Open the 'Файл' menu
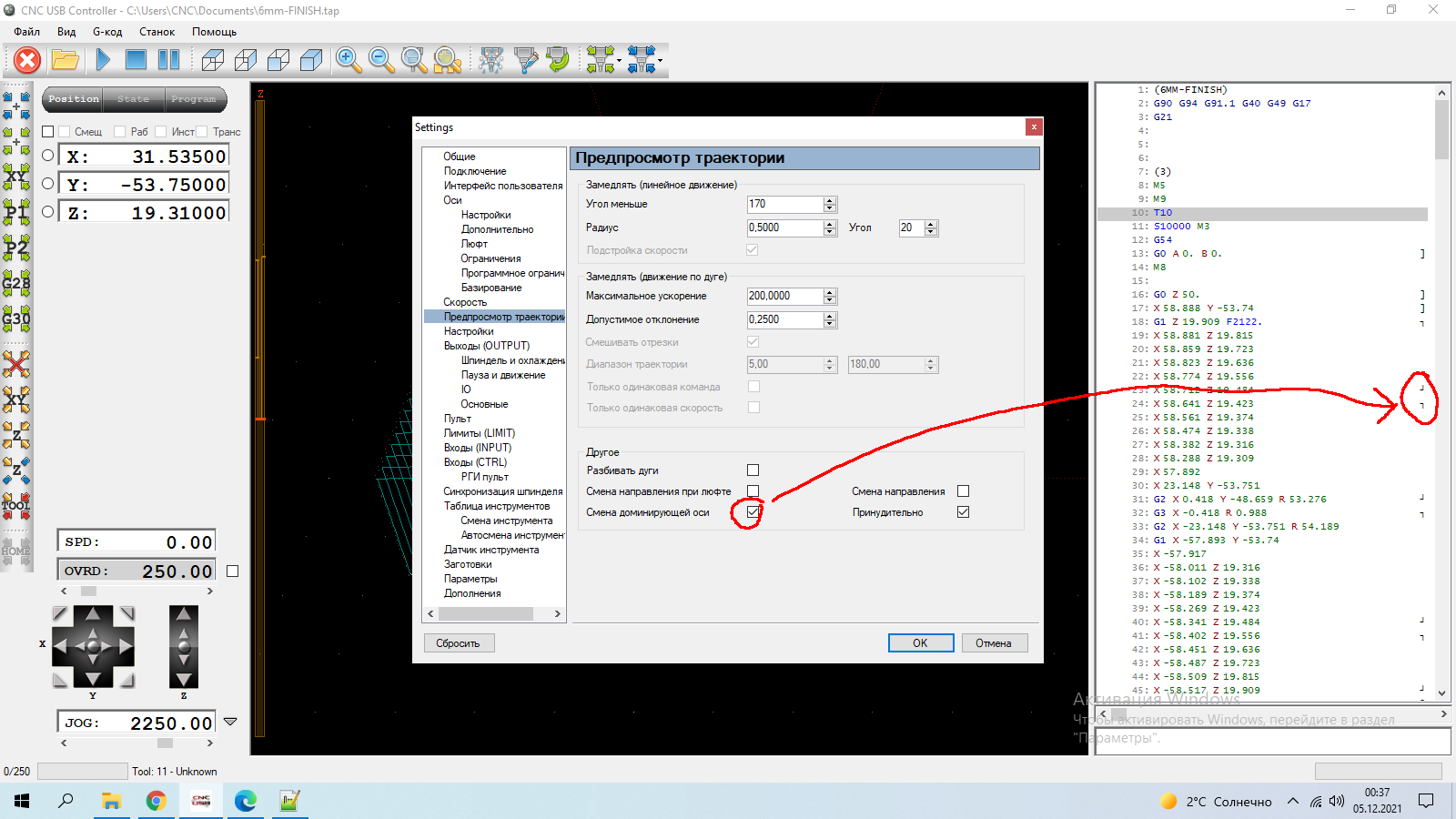This screenshot has height=819, width=1456. (x=27, y=32)
